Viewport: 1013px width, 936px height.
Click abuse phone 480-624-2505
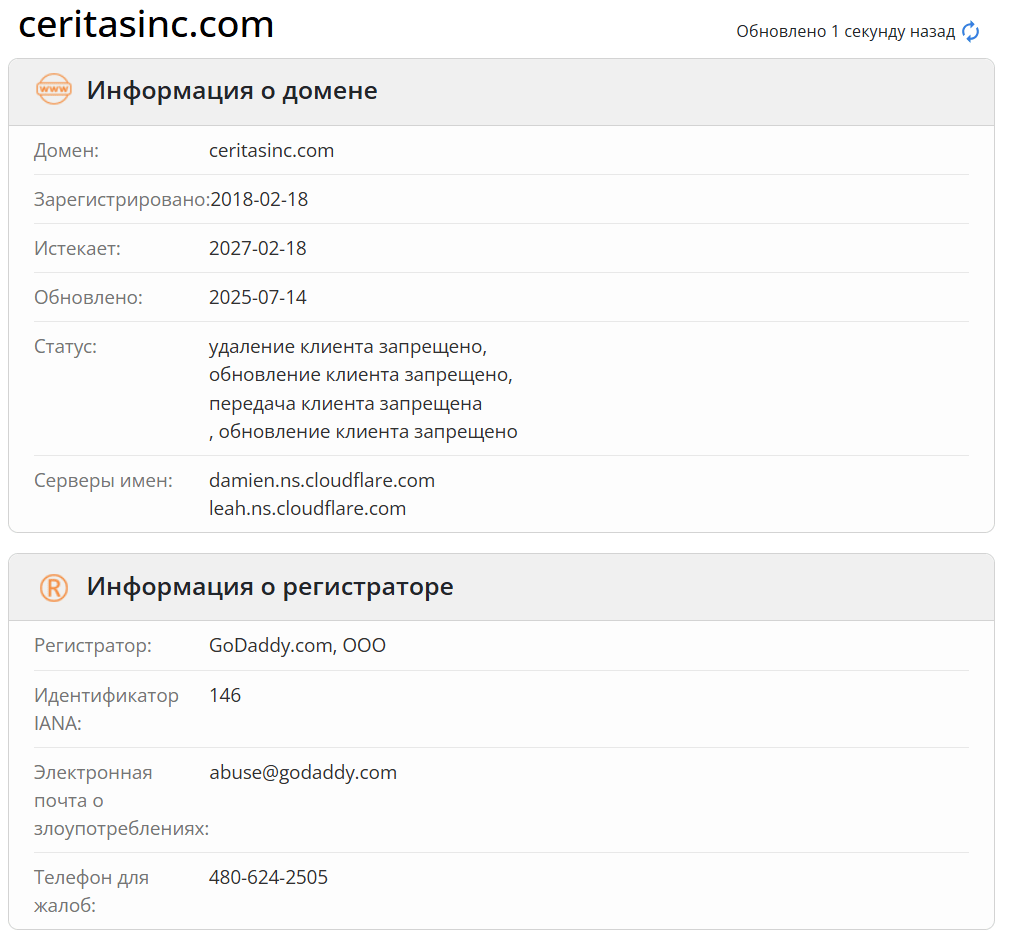[268, 877]
